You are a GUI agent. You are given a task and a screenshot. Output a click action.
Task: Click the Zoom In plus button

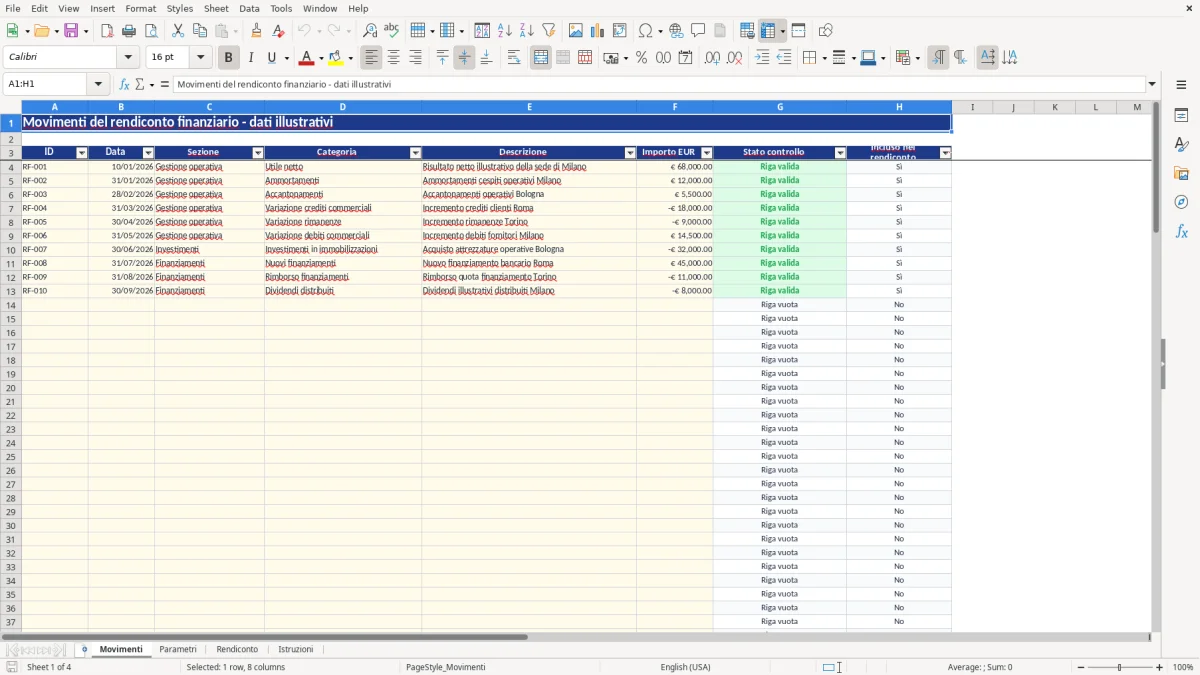click(x=1159, y=667)
